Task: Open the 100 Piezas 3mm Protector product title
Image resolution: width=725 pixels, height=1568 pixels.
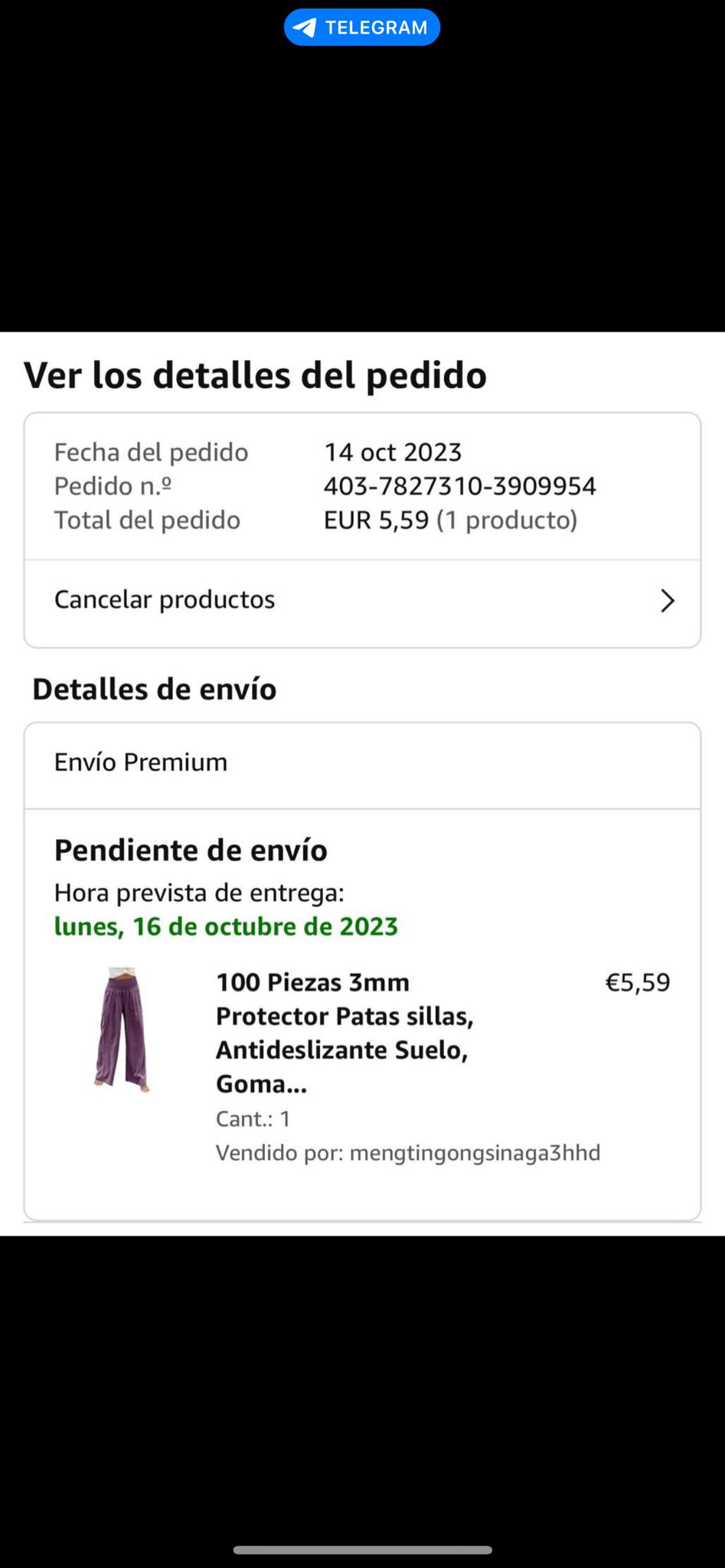Action: click(x=345, y=1032)
